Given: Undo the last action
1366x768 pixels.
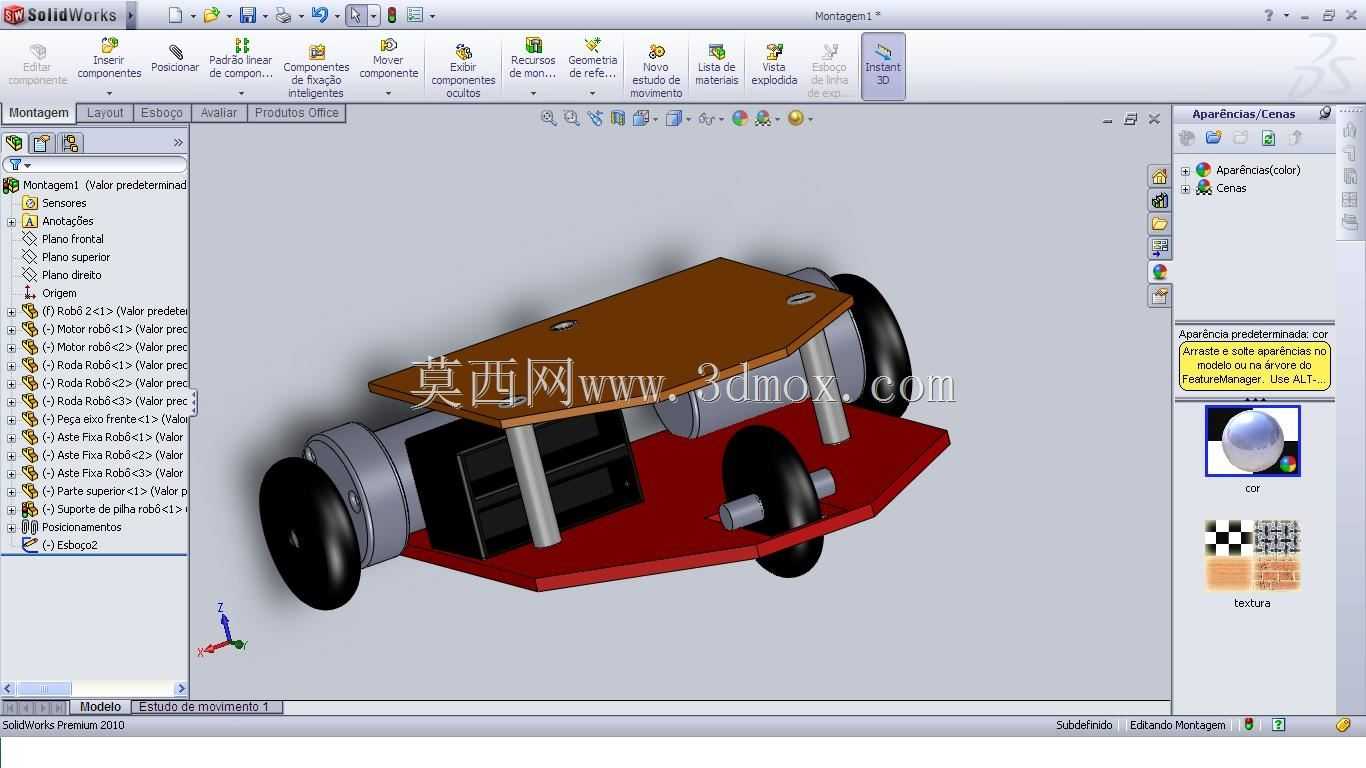Looking at the screenshot, I should point(319,15).
